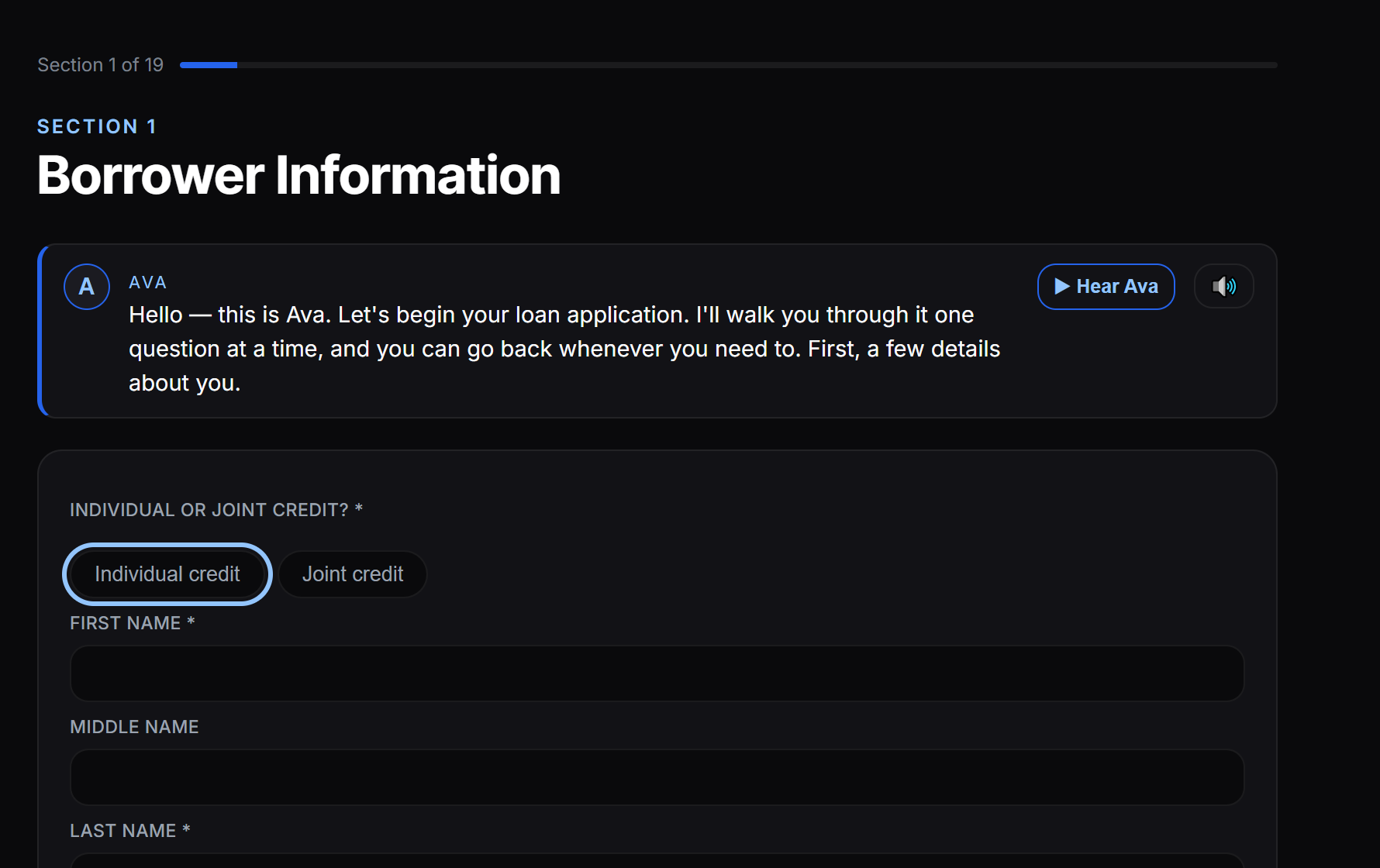Click the Individual or Joint Credit label

(216, 510)
